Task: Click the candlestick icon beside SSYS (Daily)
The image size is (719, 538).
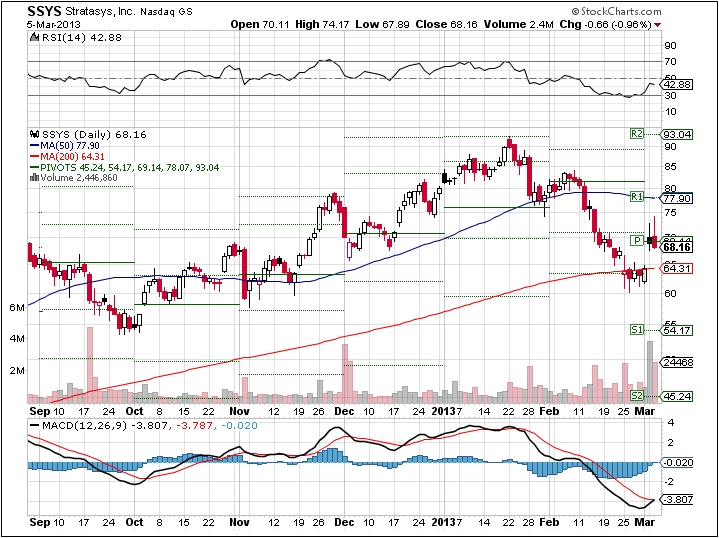Action: pos(34,134)
